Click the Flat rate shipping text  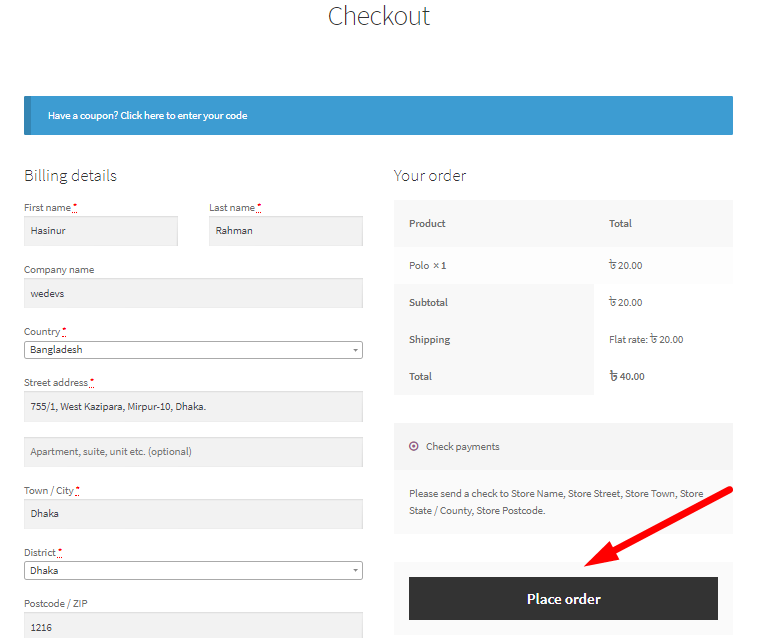(646, 339)
